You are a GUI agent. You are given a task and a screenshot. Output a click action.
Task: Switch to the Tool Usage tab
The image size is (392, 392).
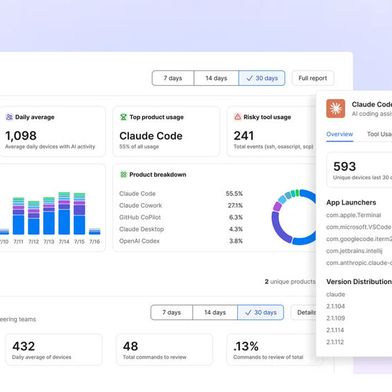379,134
